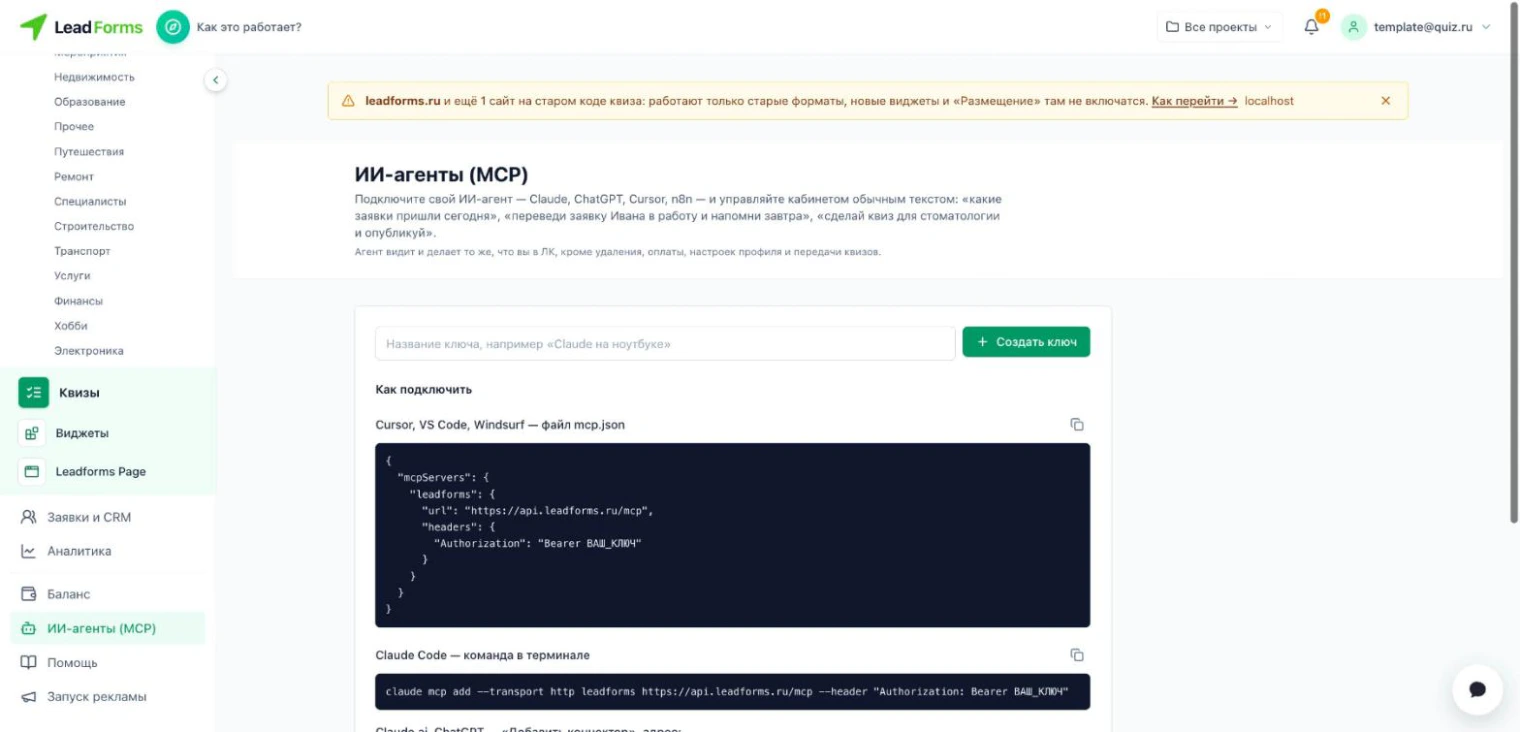Collapse the sidebar with arrow button
Image resolution: width=1520 pixels, height=732 pixels.
(x=215, y=80)
